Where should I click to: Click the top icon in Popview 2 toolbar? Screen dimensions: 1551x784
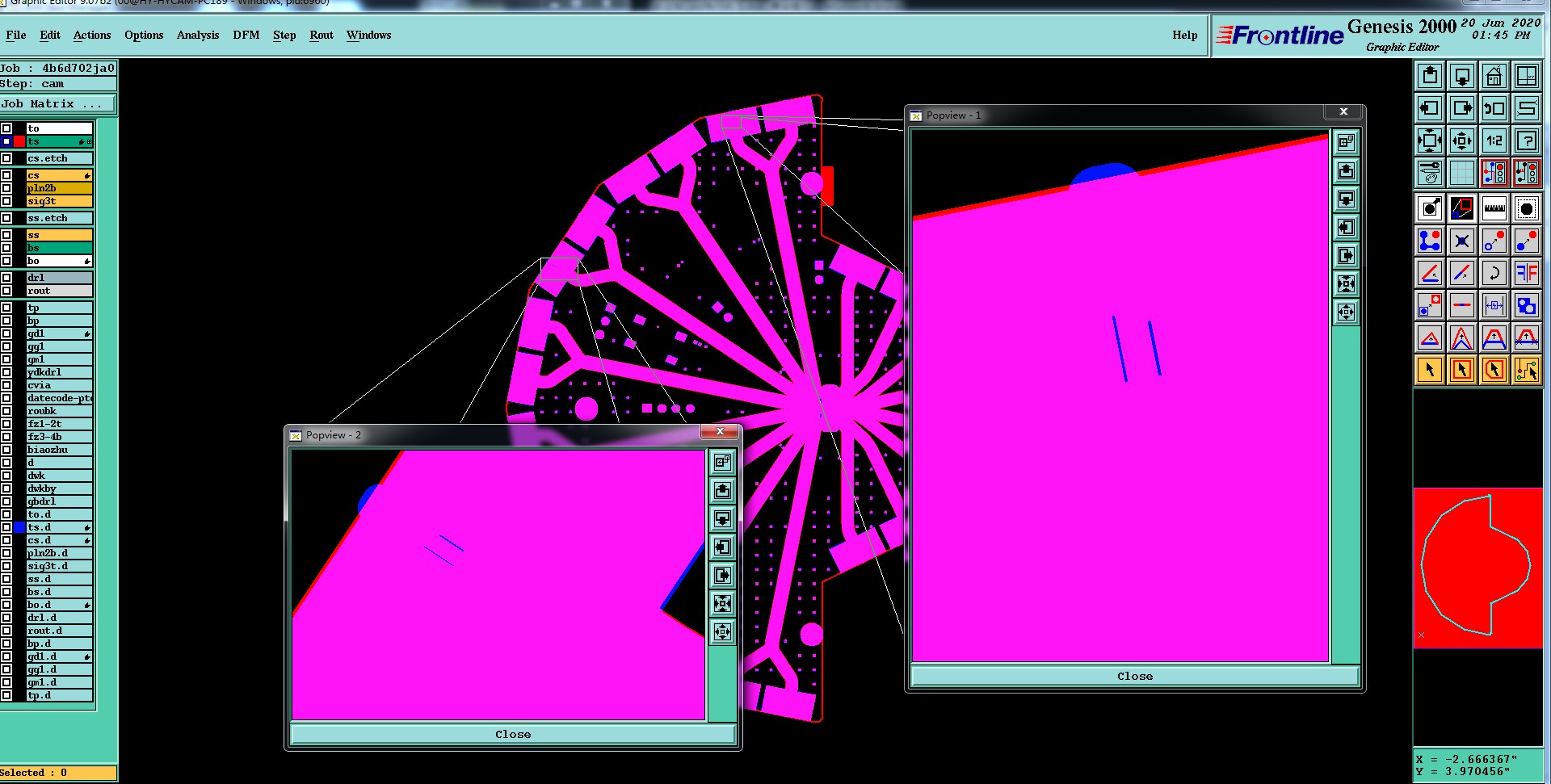point(722,462)
